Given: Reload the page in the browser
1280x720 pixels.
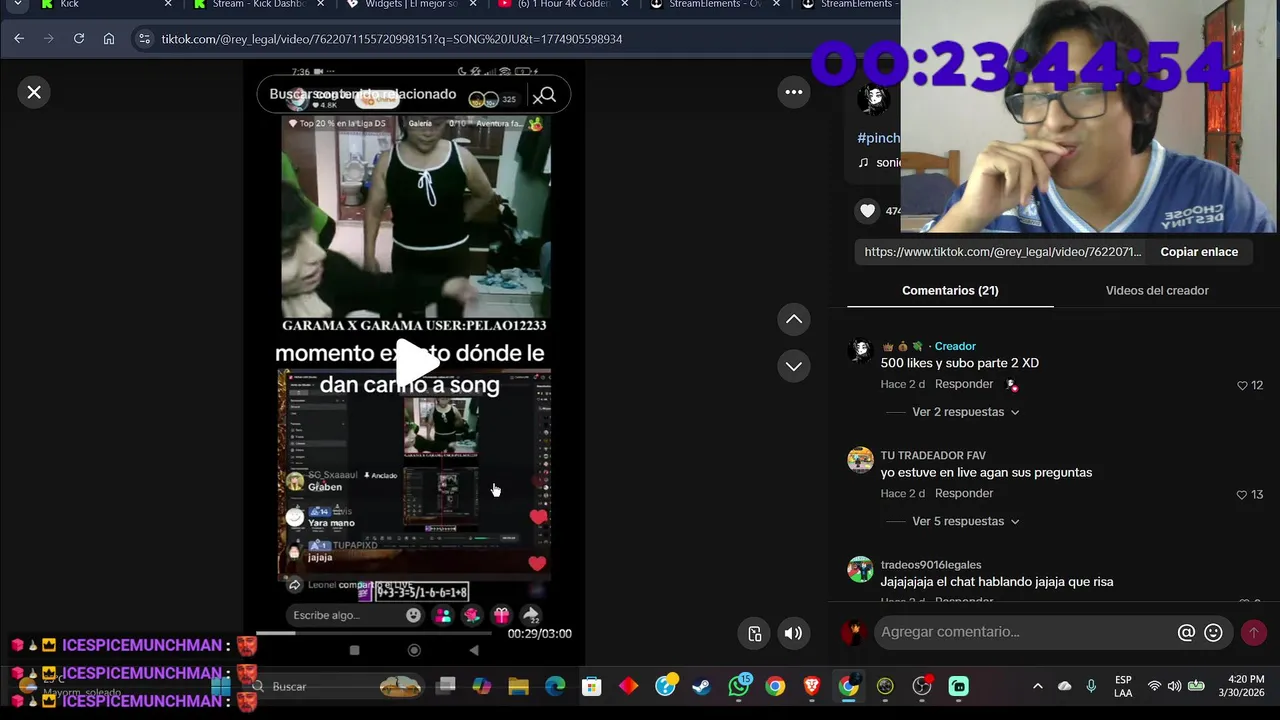Looking at the screenshot, I should coord(78,38).
